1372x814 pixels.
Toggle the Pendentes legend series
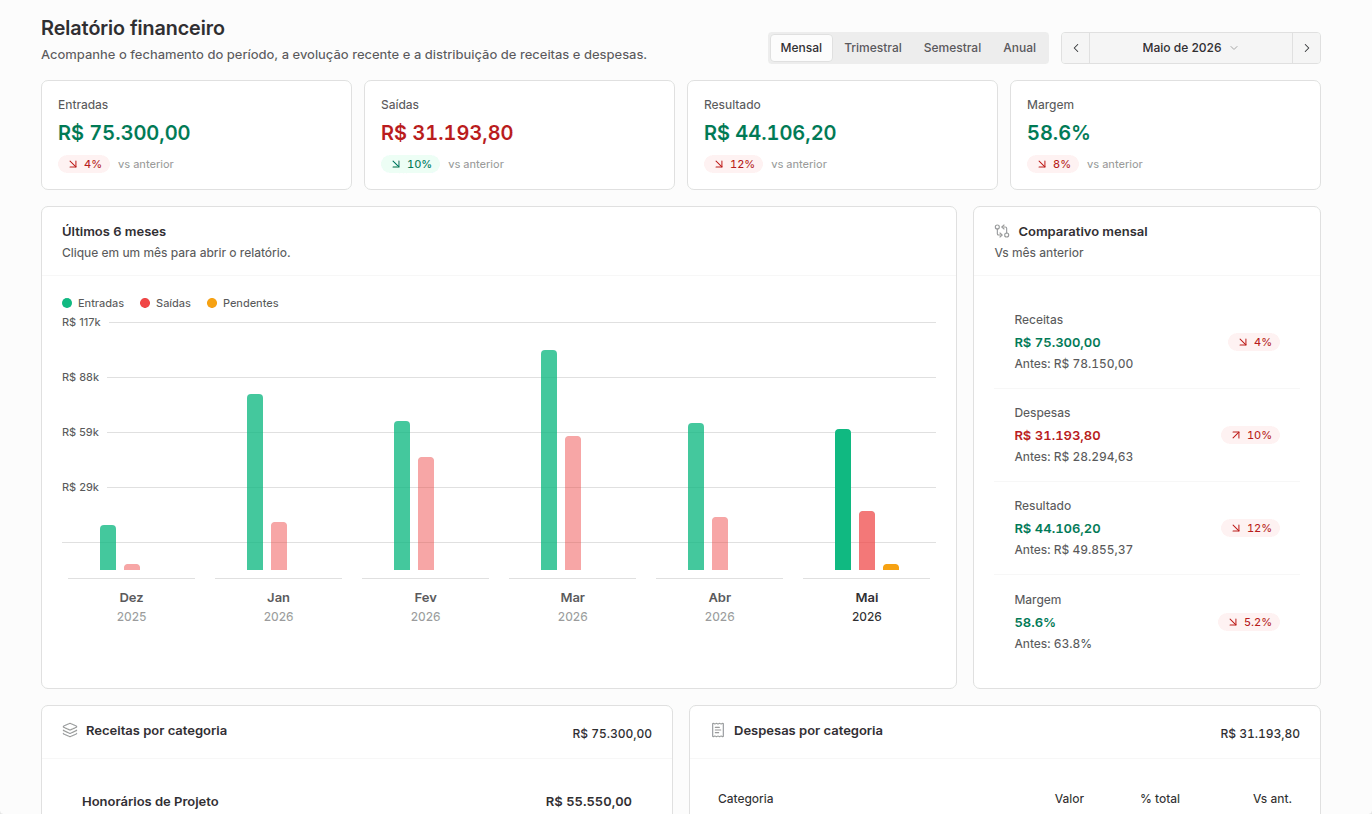[x=242, y=303]
